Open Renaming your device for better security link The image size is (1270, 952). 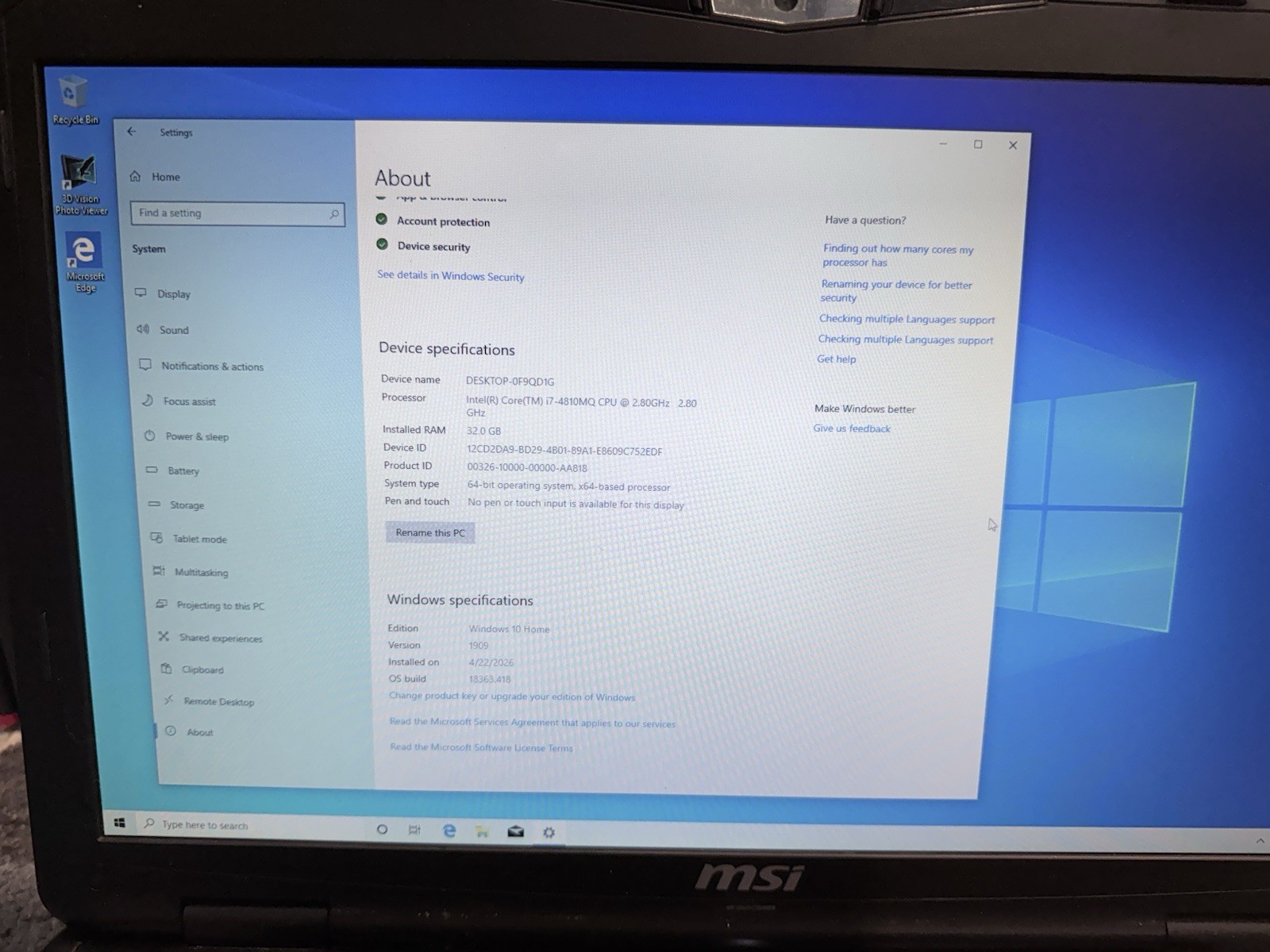pyautogui.click(x=896, y=291)
